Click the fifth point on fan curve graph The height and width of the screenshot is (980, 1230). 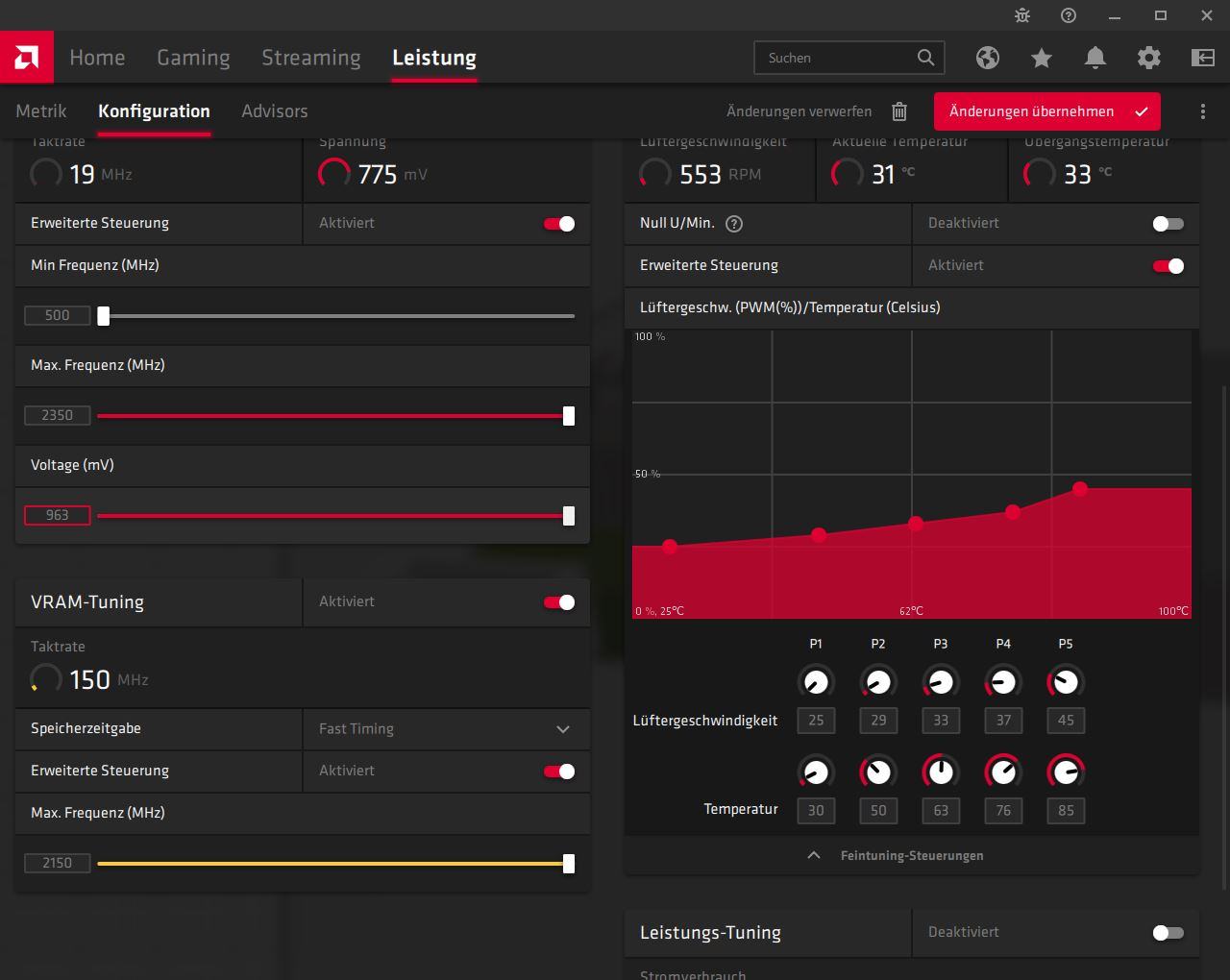point(1080,489)
